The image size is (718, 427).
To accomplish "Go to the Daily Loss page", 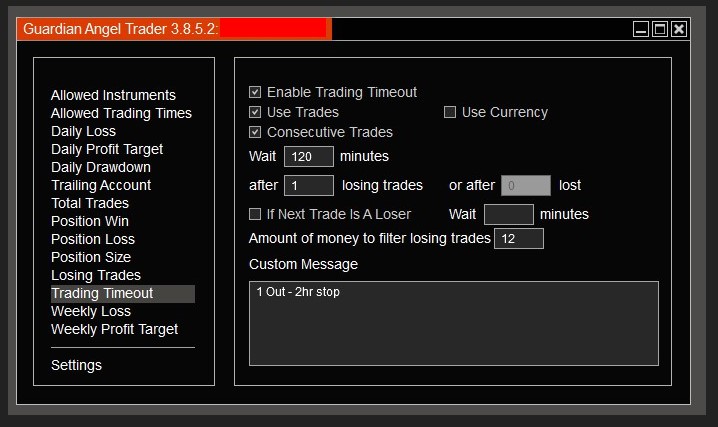I will (83, 131).
